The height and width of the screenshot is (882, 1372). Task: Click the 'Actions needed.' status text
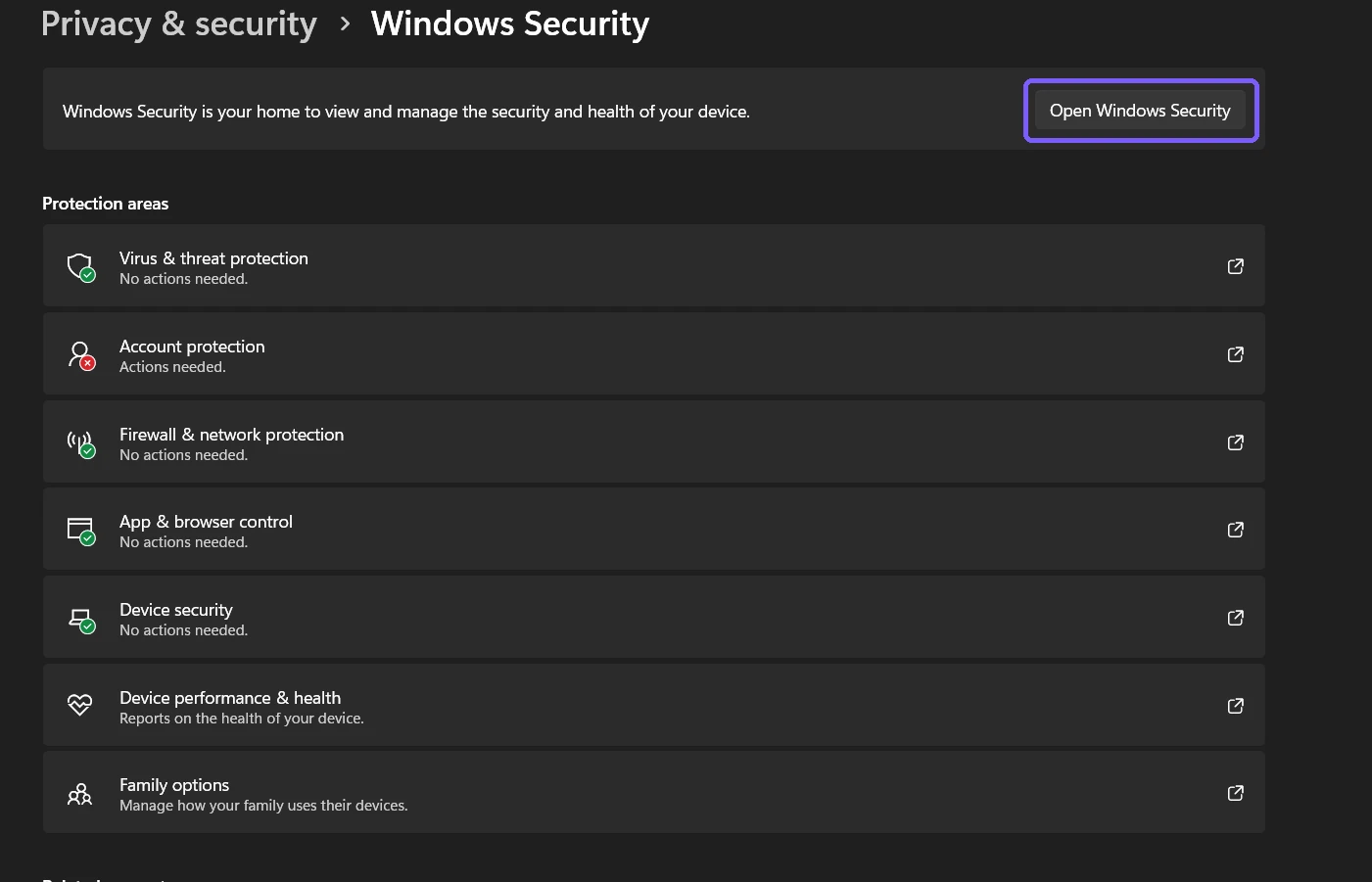[172, 367]
